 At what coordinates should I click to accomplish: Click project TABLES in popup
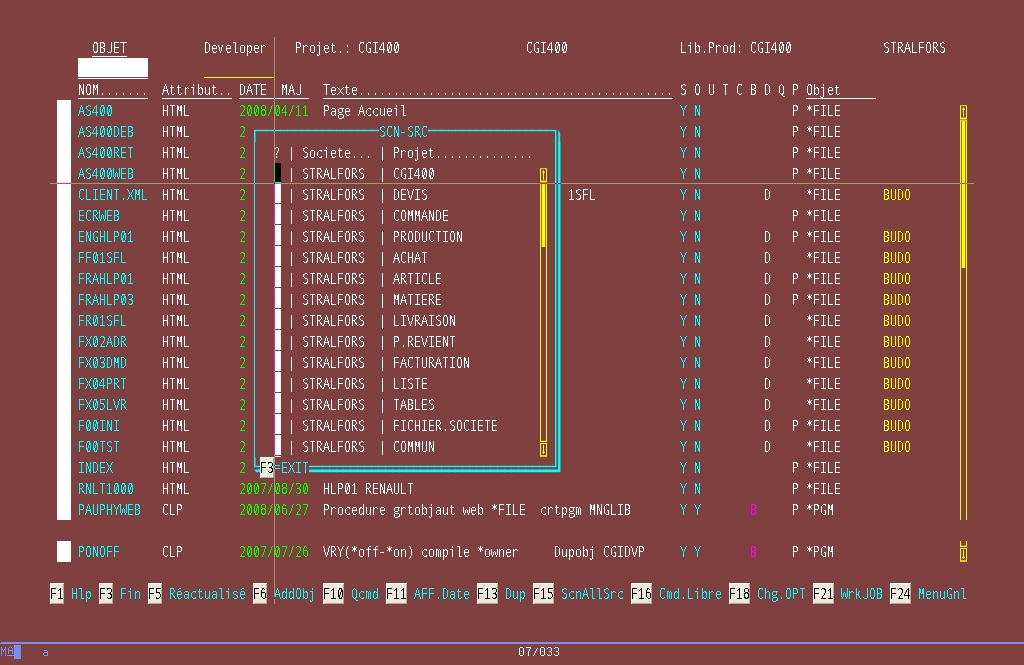click(413, 405)
